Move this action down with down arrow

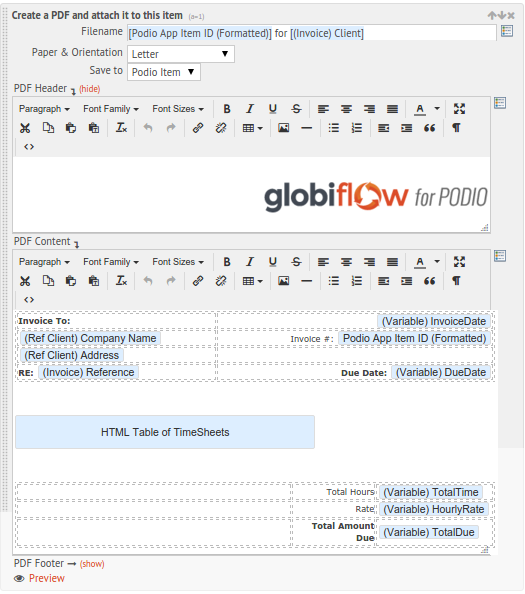point(502,16)
